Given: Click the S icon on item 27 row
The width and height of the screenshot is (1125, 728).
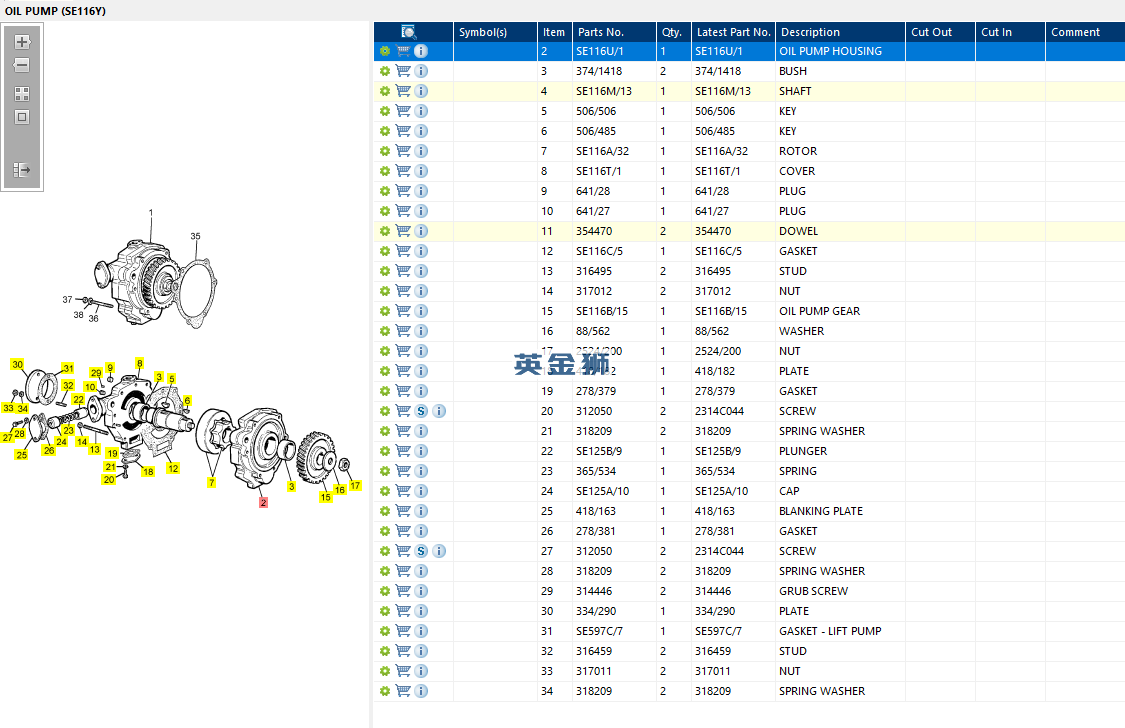Looking at the screenshot, I should 421,551.
